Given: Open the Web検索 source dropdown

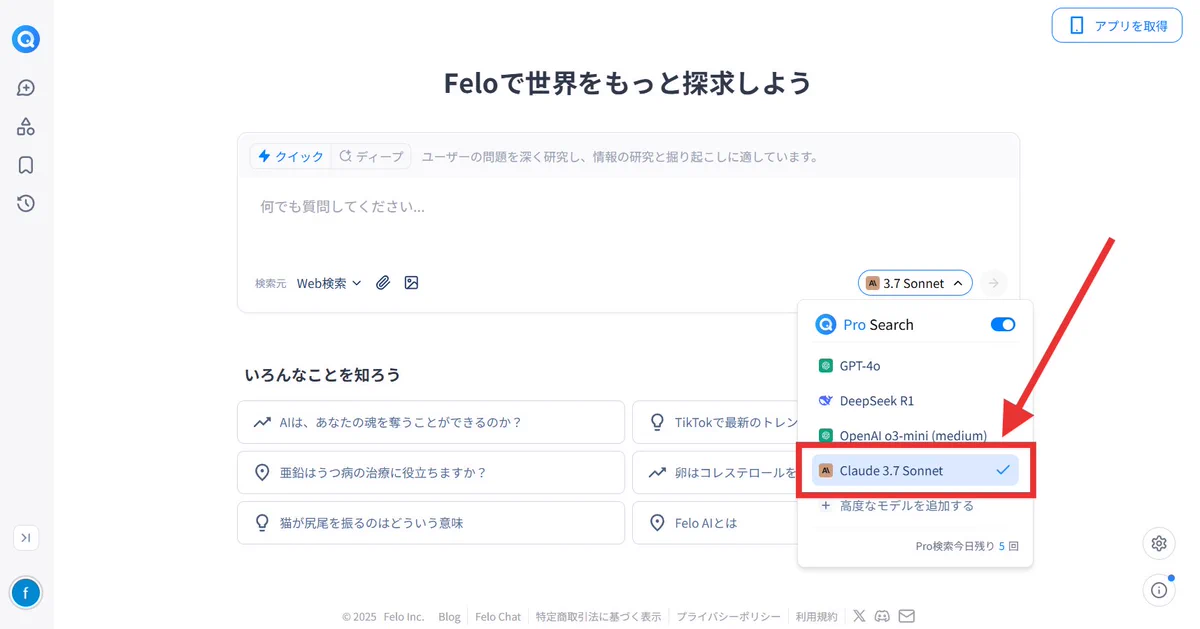Looking at the screenshot, I should (329, 283).
